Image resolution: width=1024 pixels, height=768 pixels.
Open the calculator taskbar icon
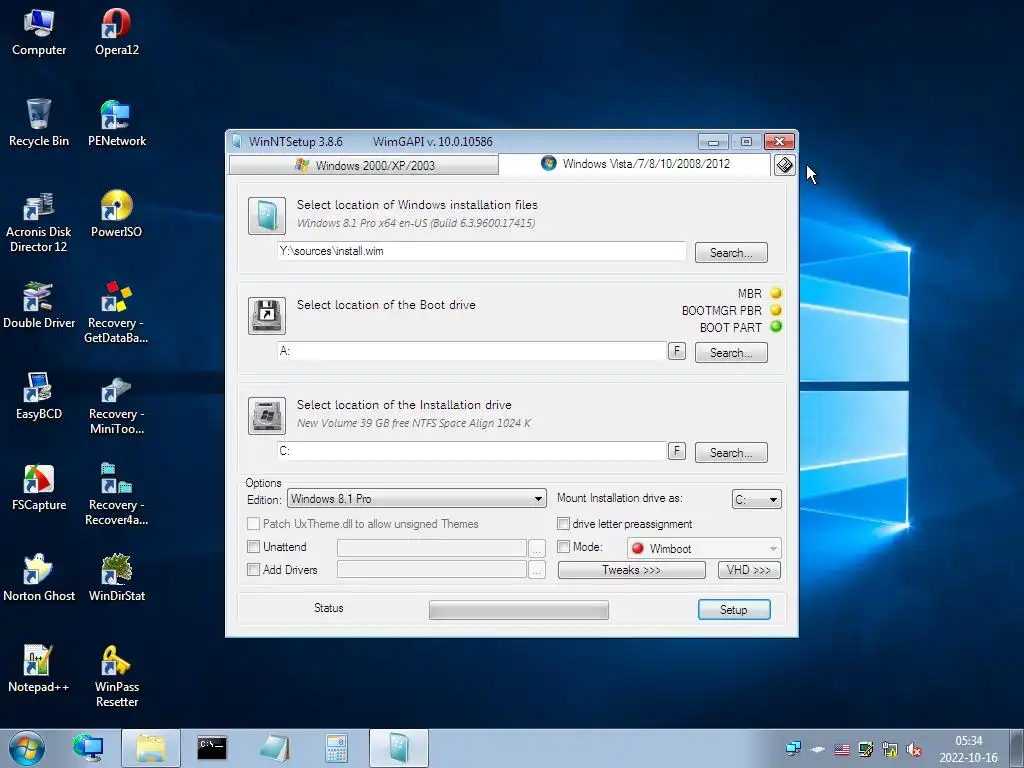pos(336,748)
